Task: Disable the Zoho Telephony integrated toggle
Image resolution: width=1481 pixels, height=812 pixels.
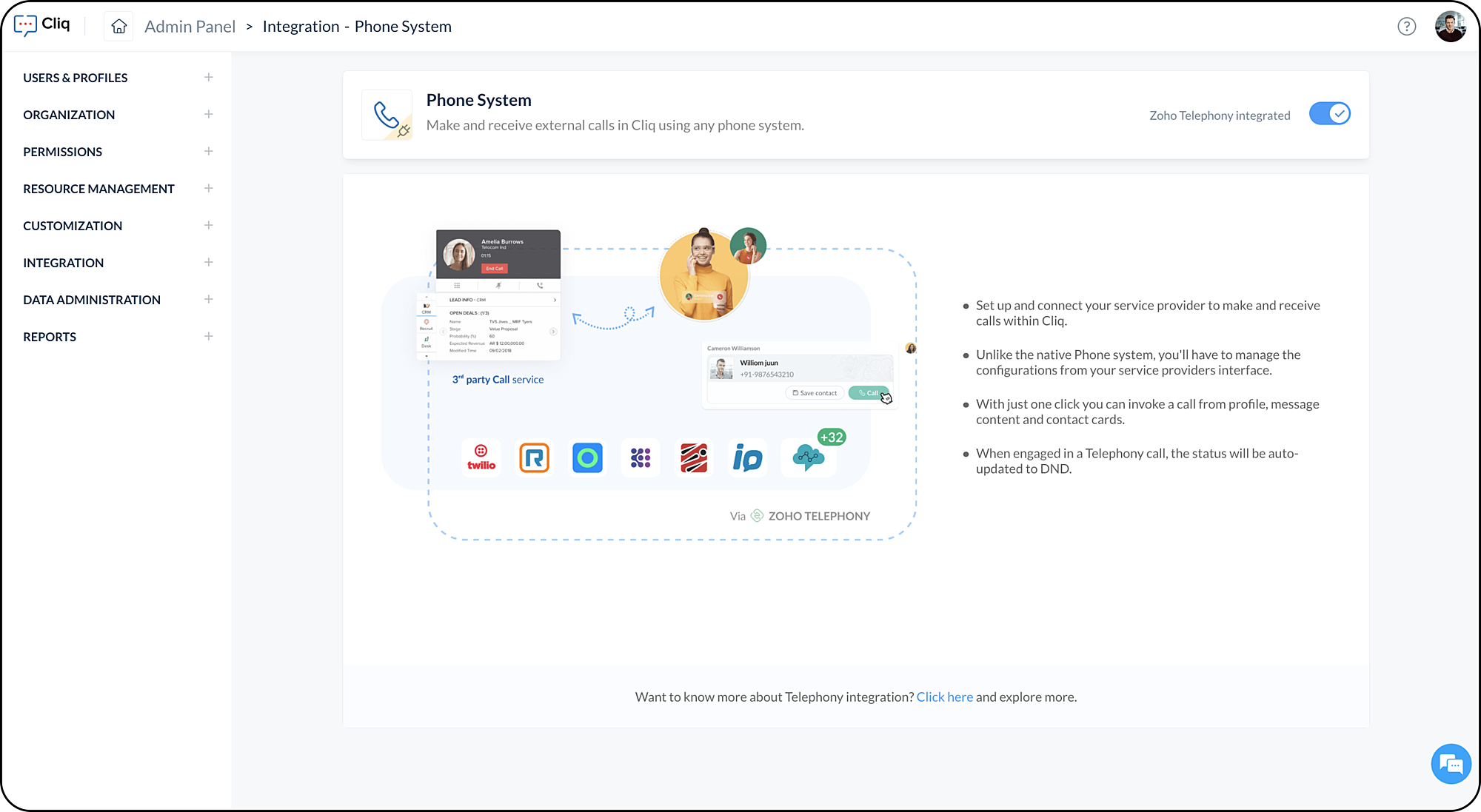Action: [x=1329, y=114]
